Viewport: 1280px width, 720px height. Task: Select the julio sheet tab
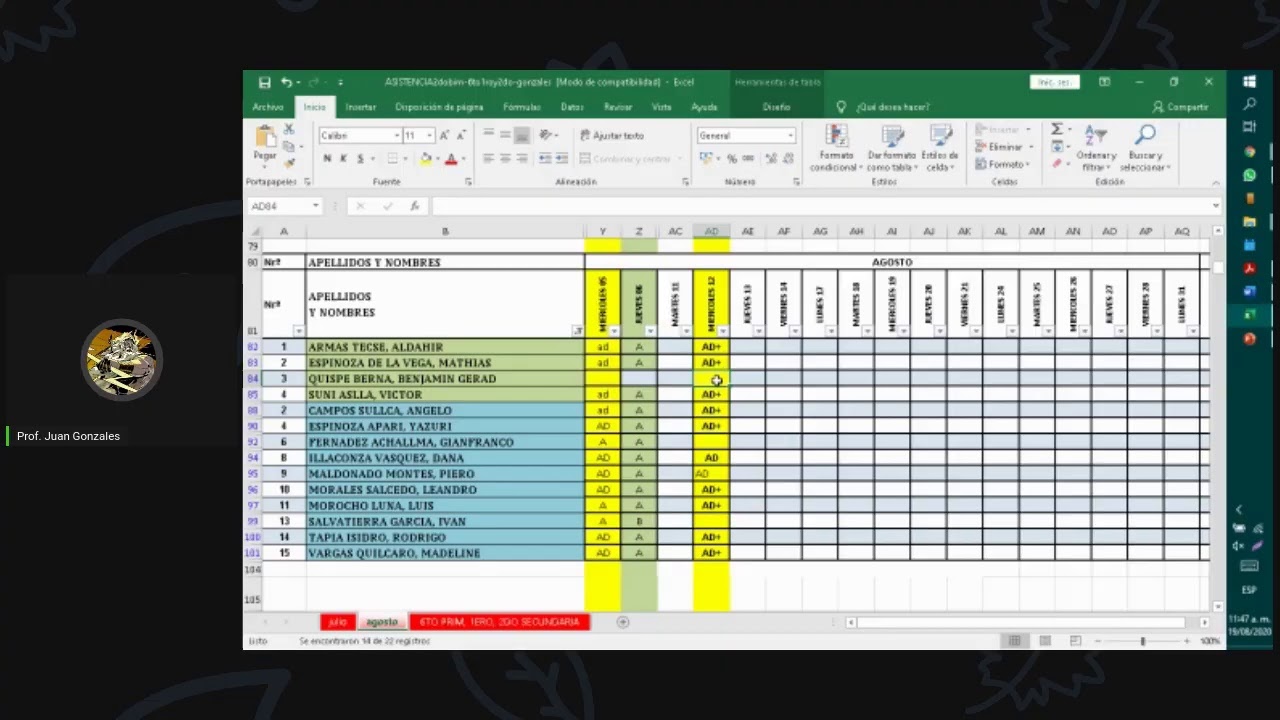tap(337, 622)
